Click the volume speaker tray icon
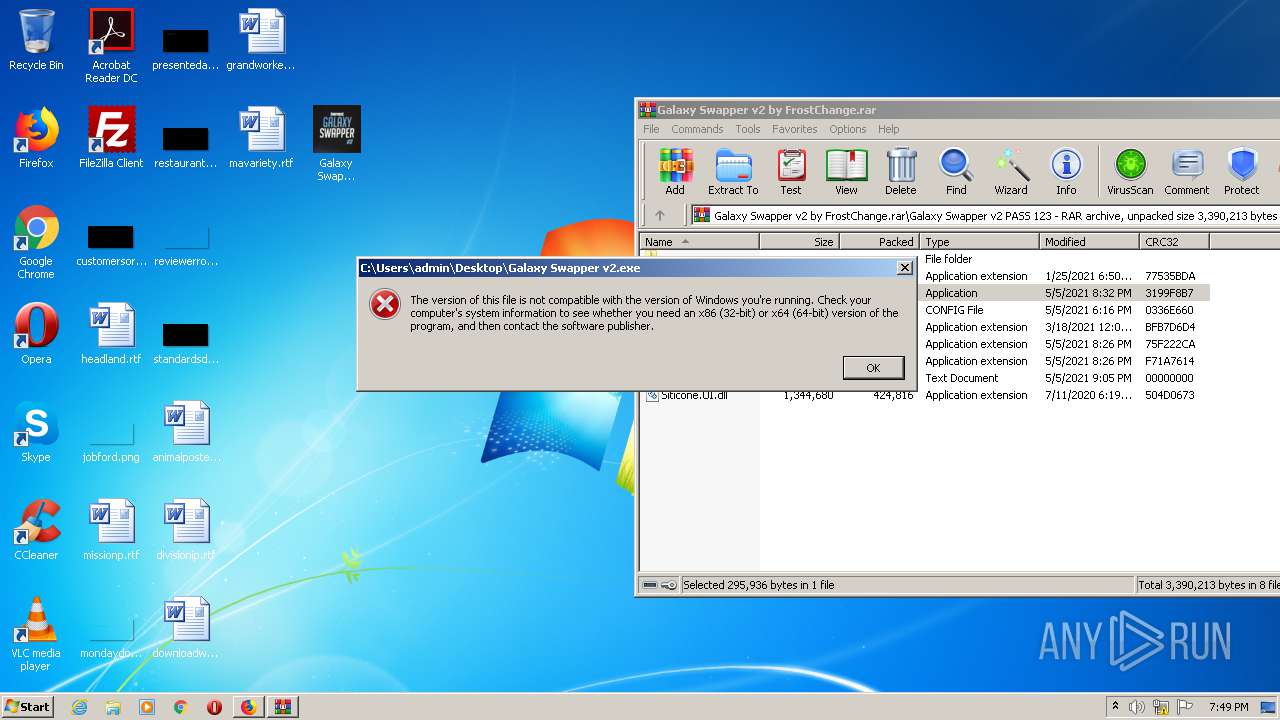This screenshot has height=720, width=1280. (x=1137, y=707)
